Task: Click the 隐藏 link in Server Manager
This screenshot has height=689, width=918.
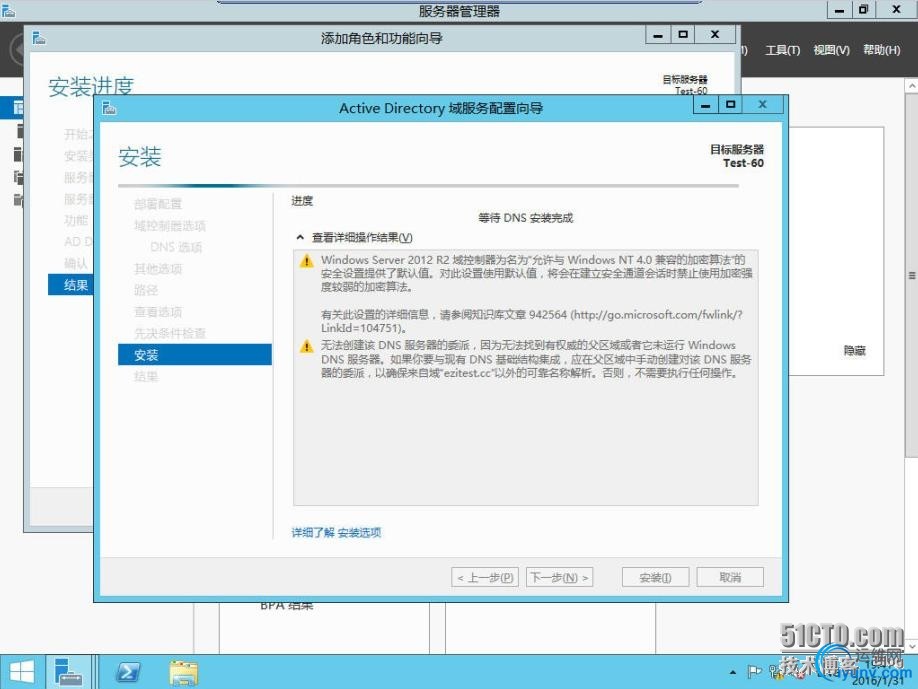Action: point(855,351)
